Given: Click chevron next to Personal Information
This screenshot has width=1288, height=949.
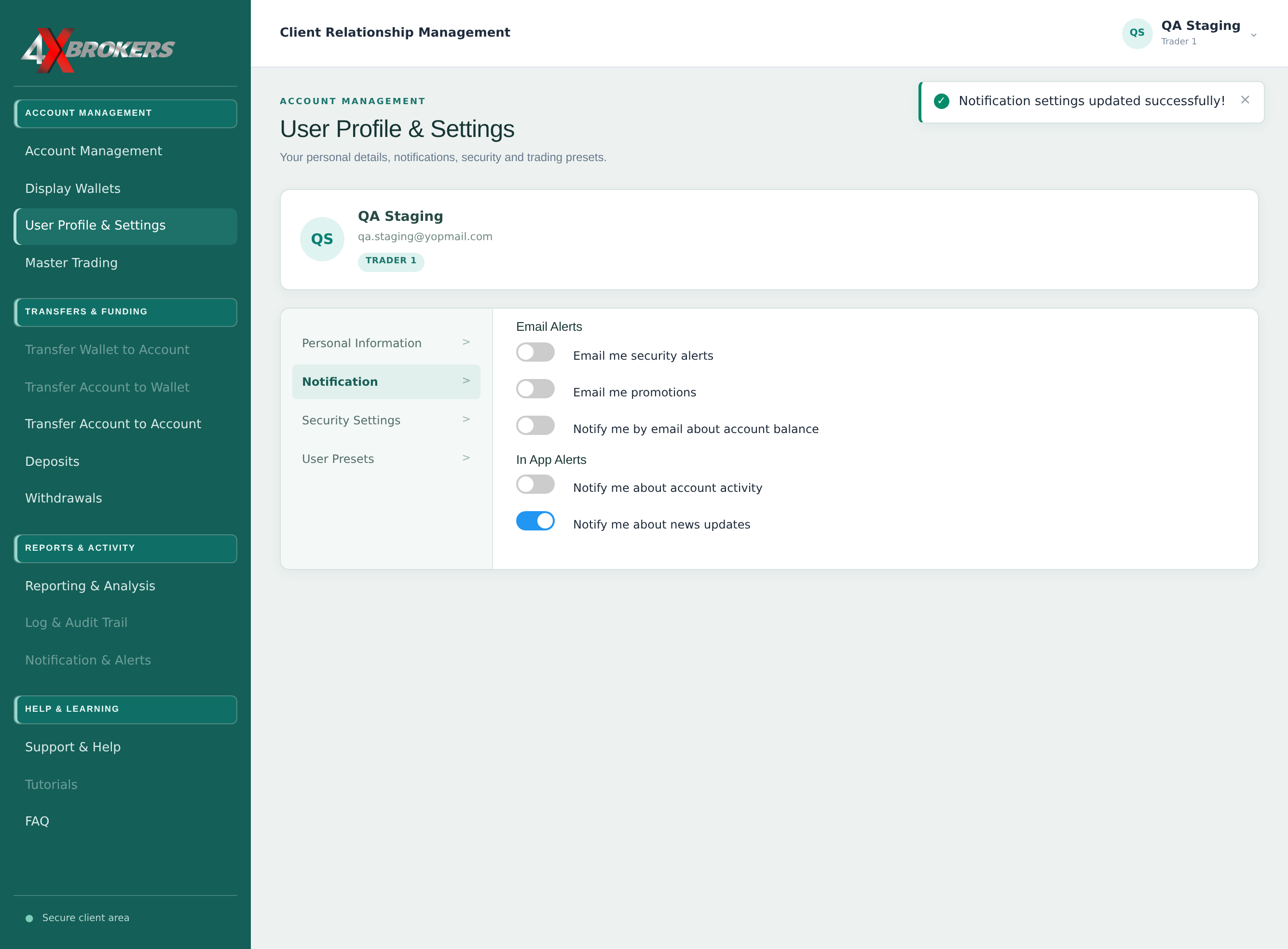Looking at the screenshot, I should pos(466,342).
